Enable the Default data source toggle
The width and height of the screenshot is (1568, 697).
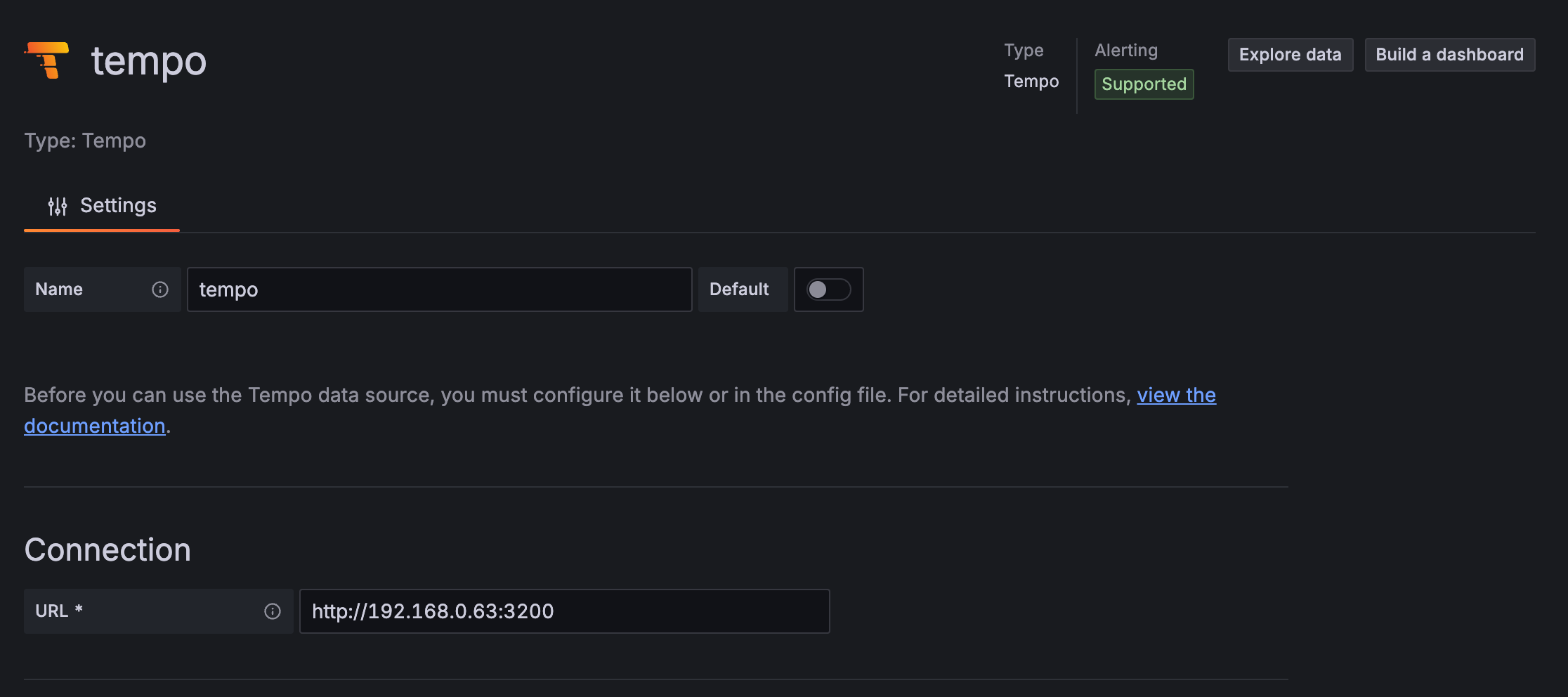[828, 289]
